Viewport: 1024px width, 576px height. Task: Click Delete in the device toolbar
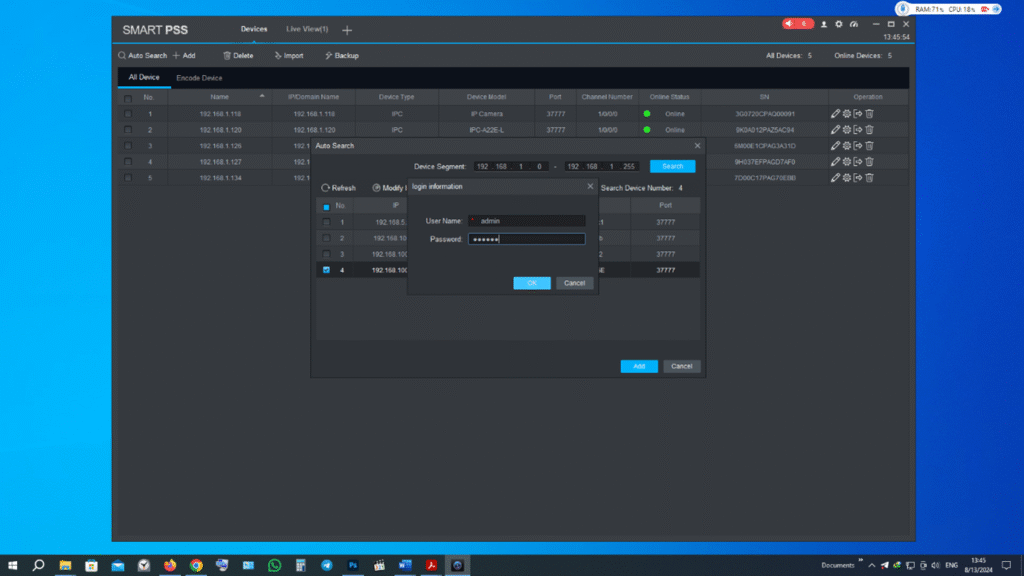238,56
